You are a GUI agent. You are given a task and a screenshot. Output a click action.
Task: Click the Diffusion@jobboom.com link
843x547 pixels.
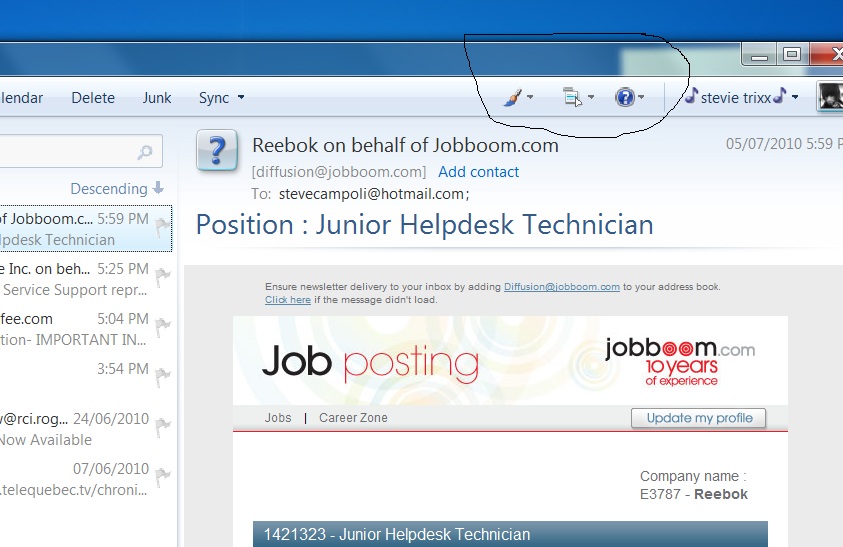click(x=561, y=287)
